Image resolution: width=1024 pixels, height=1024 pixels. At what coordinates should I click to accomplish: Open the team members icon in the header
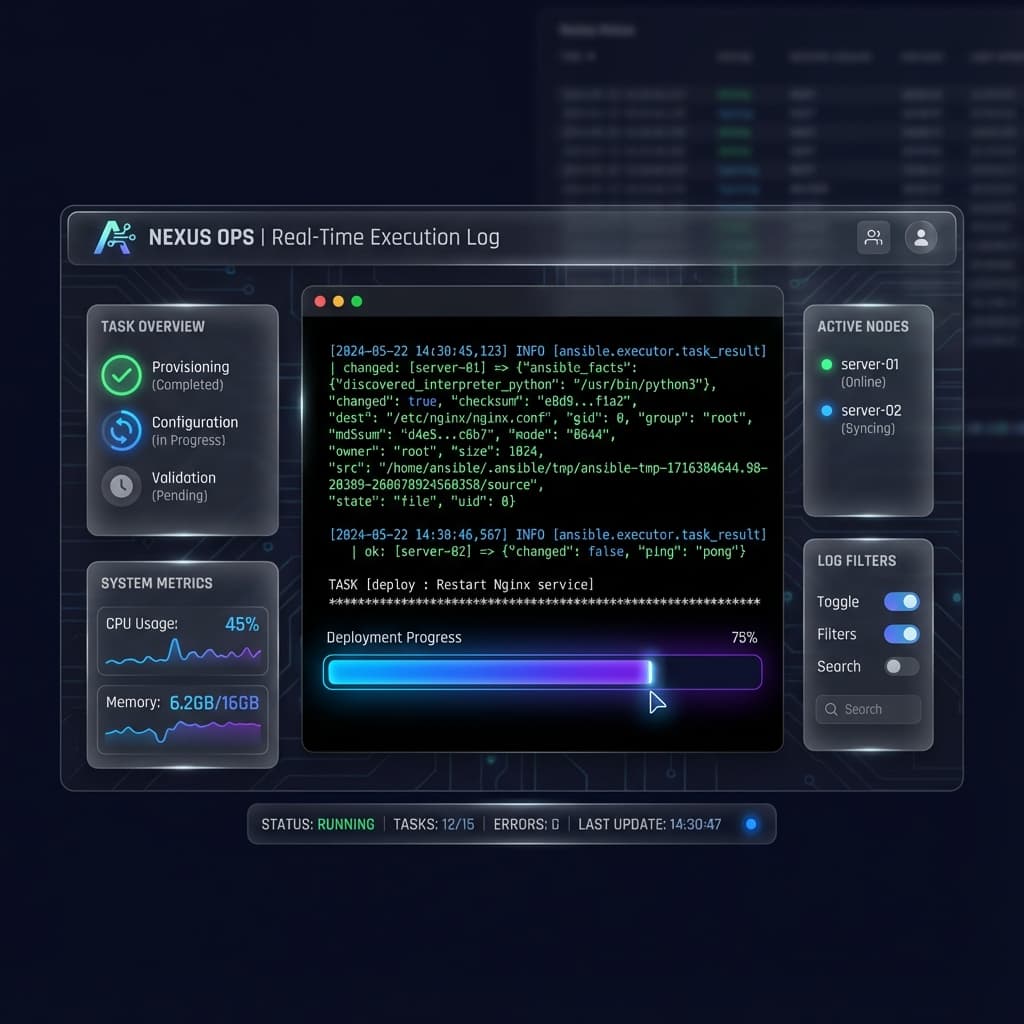(873, 237)
